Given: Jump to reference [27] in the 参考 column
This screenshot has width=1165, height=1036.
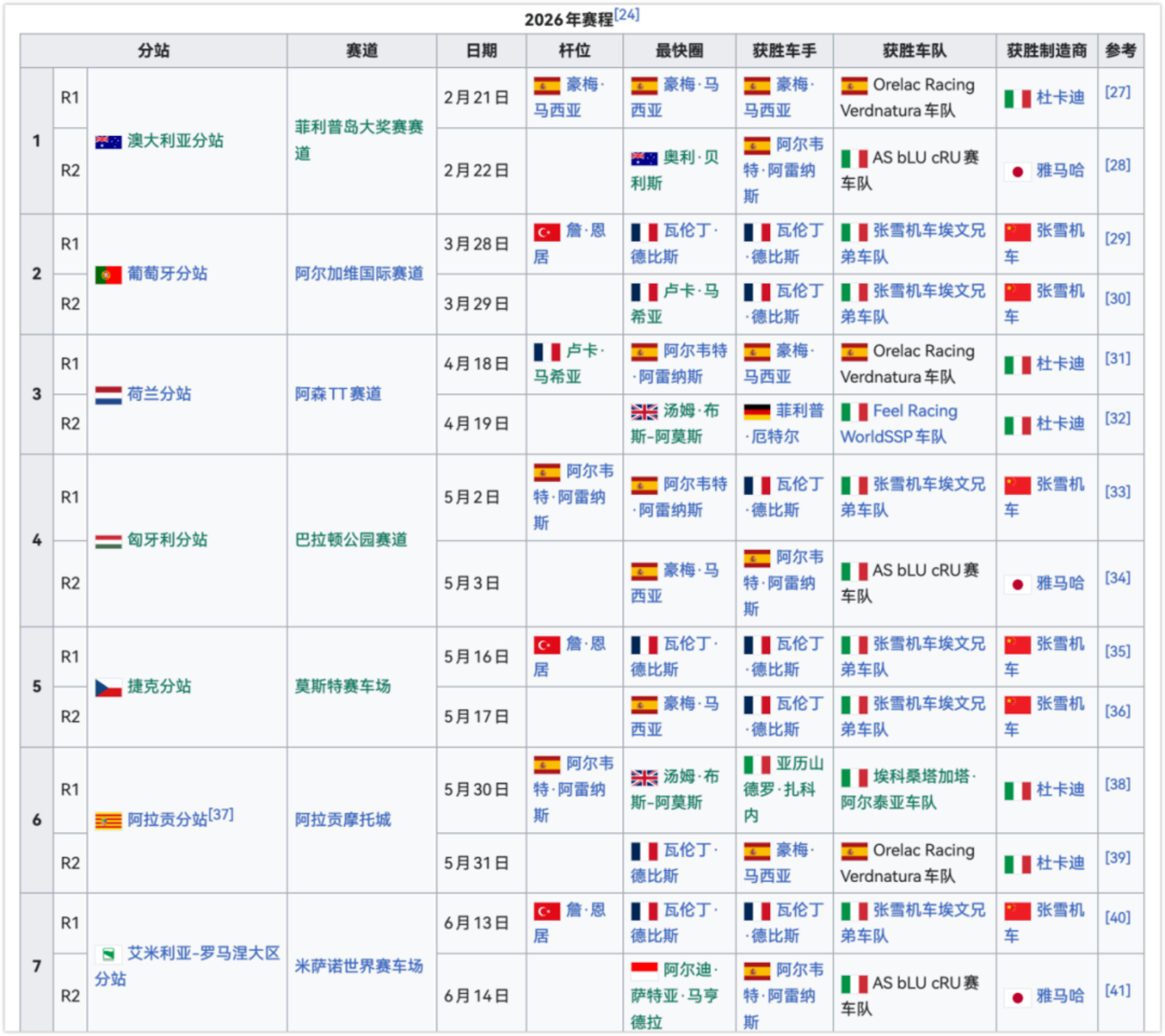Looking at the screenshot, I should [x=1118, y=92].
